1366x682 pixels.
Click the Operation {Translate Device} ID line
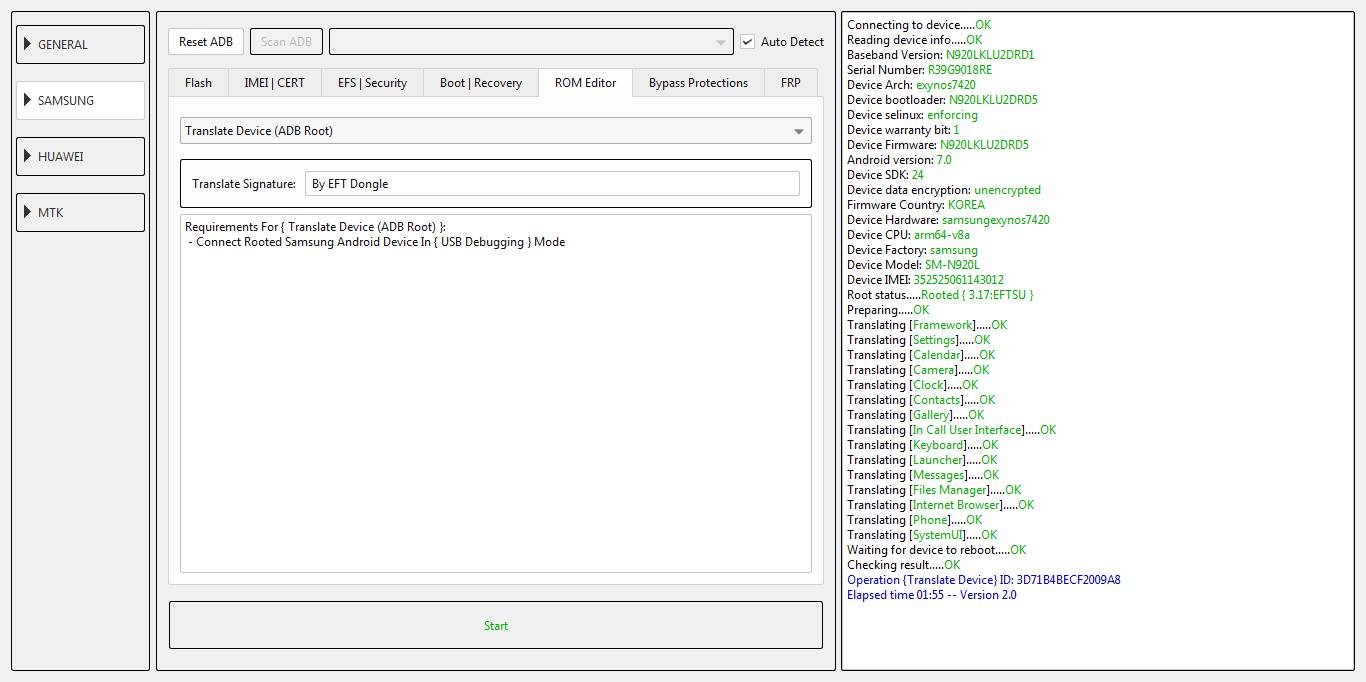click(983, 580)
